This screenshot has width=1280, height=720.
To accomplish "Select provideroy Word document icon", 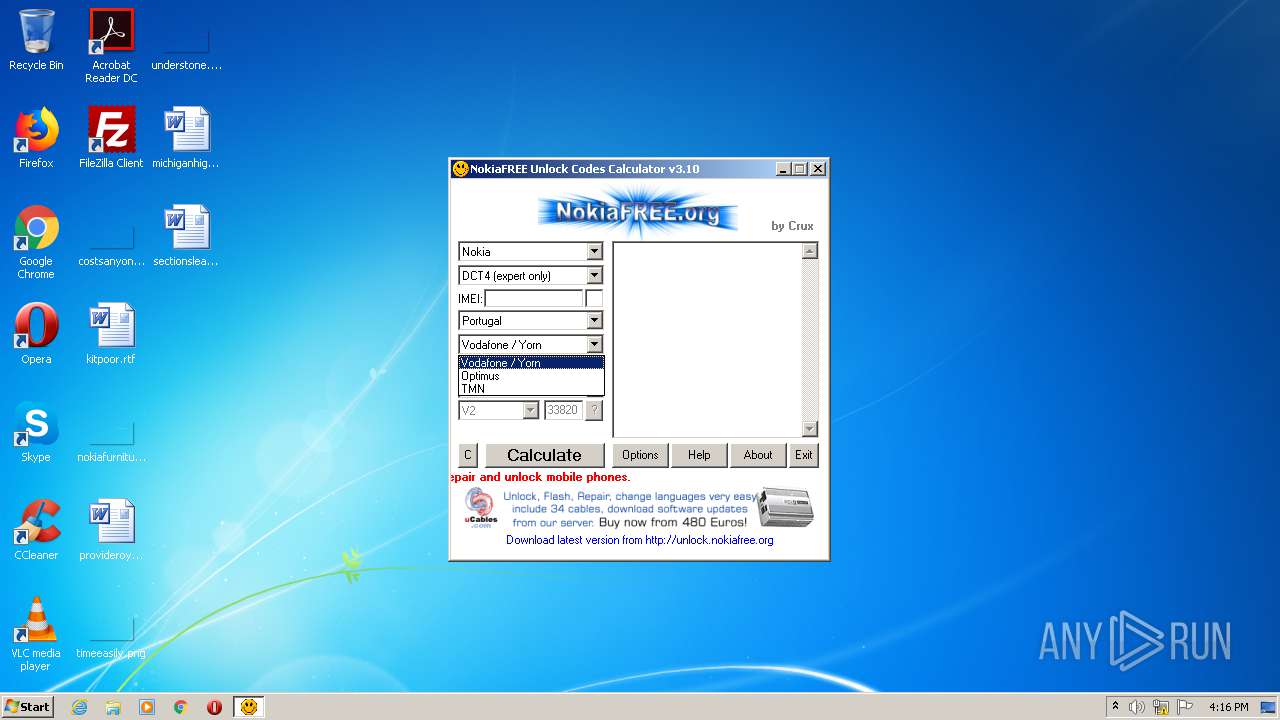I will tap(111, 530).
